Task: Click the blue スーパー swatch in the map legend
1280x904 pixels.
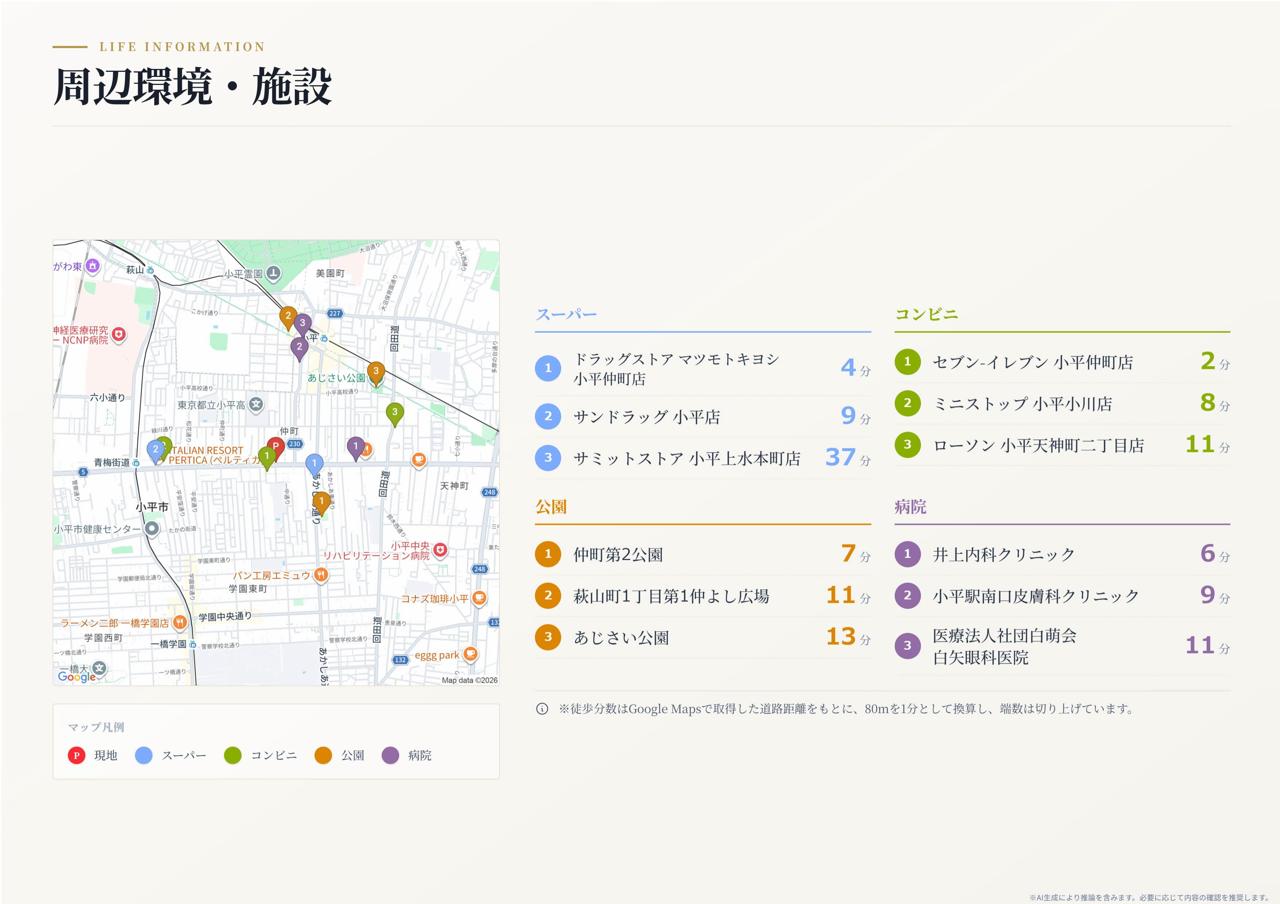Action: coord(144,755)
